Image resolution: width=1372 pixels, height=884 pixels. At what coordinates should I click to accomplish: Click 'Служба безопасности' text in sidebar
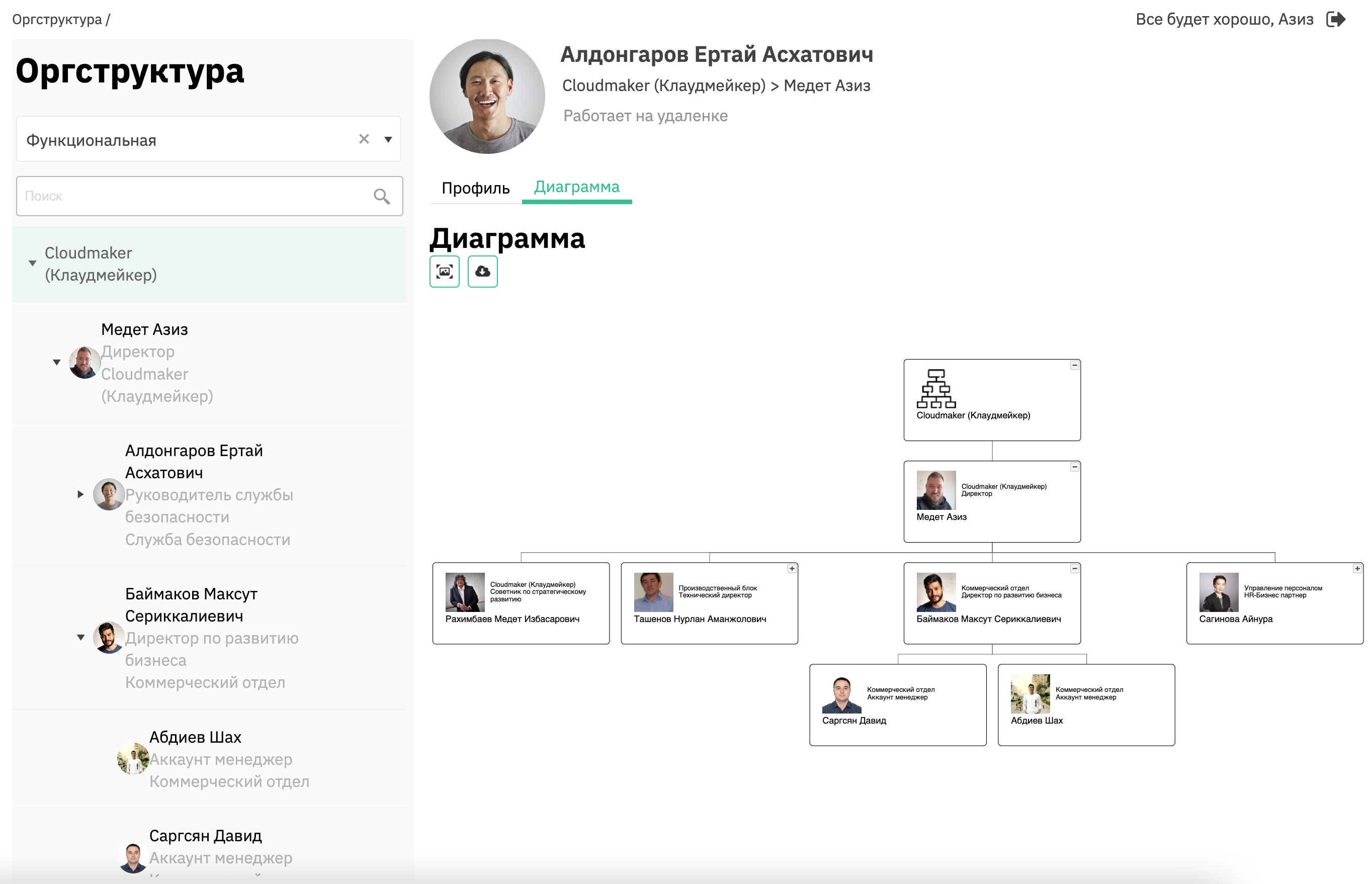pos(207,540)
